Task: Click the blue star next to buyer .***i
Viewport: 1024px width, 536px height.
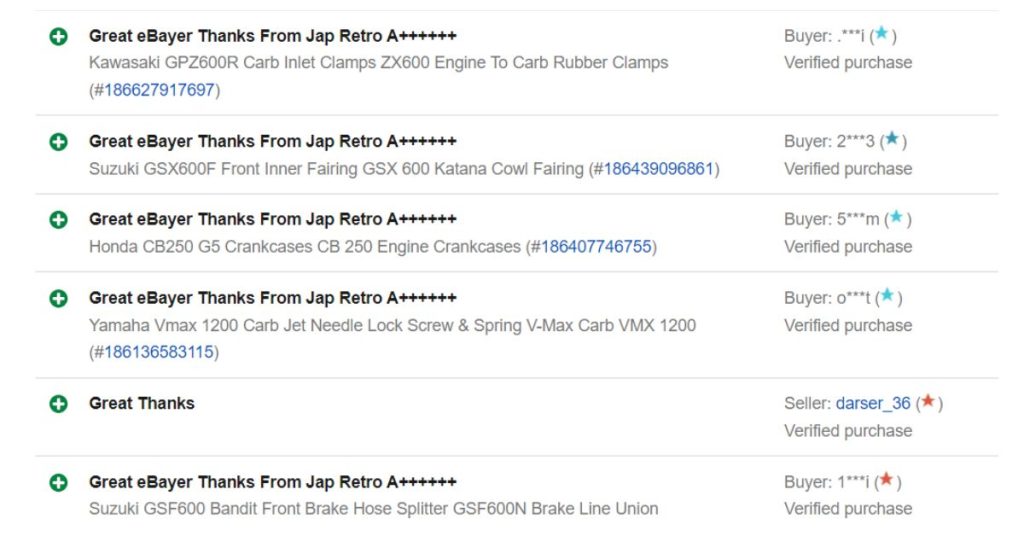Action: coord(882,33)
